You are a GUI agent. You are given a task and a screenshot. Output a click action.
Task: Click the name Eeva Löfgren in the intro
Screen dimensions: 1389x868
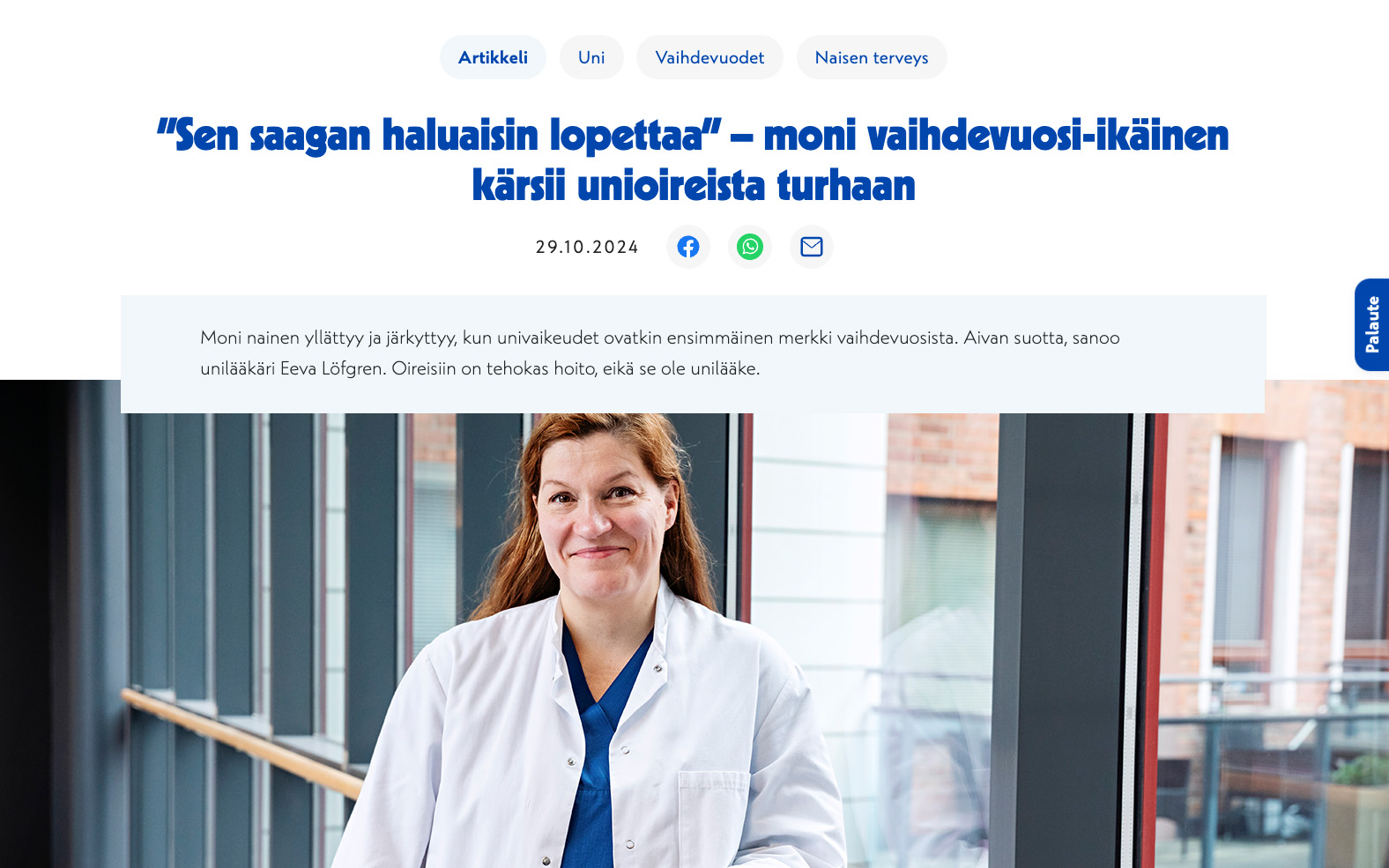click(332, 368)
